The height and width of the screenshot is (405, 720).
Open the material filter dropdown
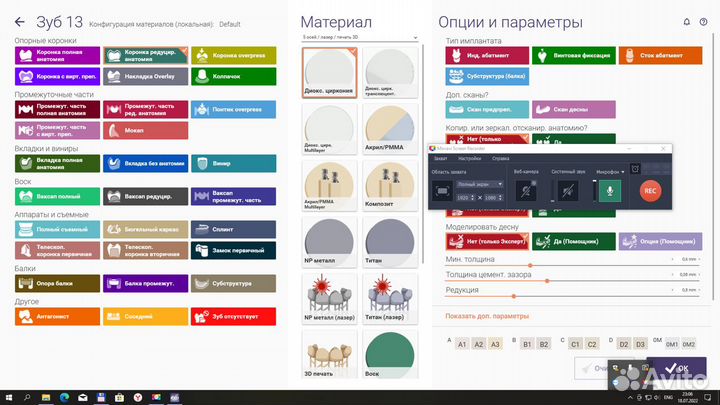[360, 38]
